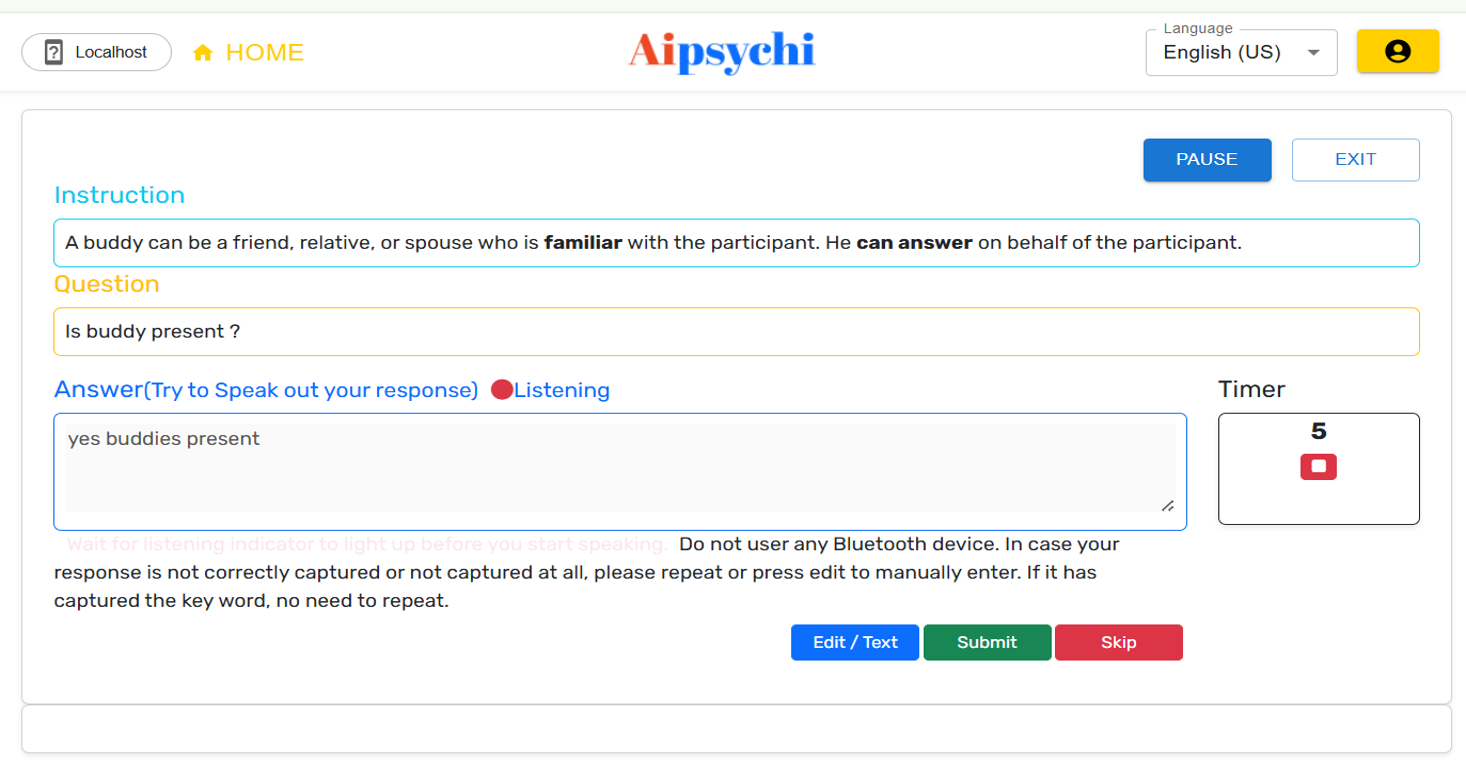This screenshot has height=763, width=1466.
Task: Expand the English (US) language selector
Action: pyautogui.click(x=1240, y=52)
